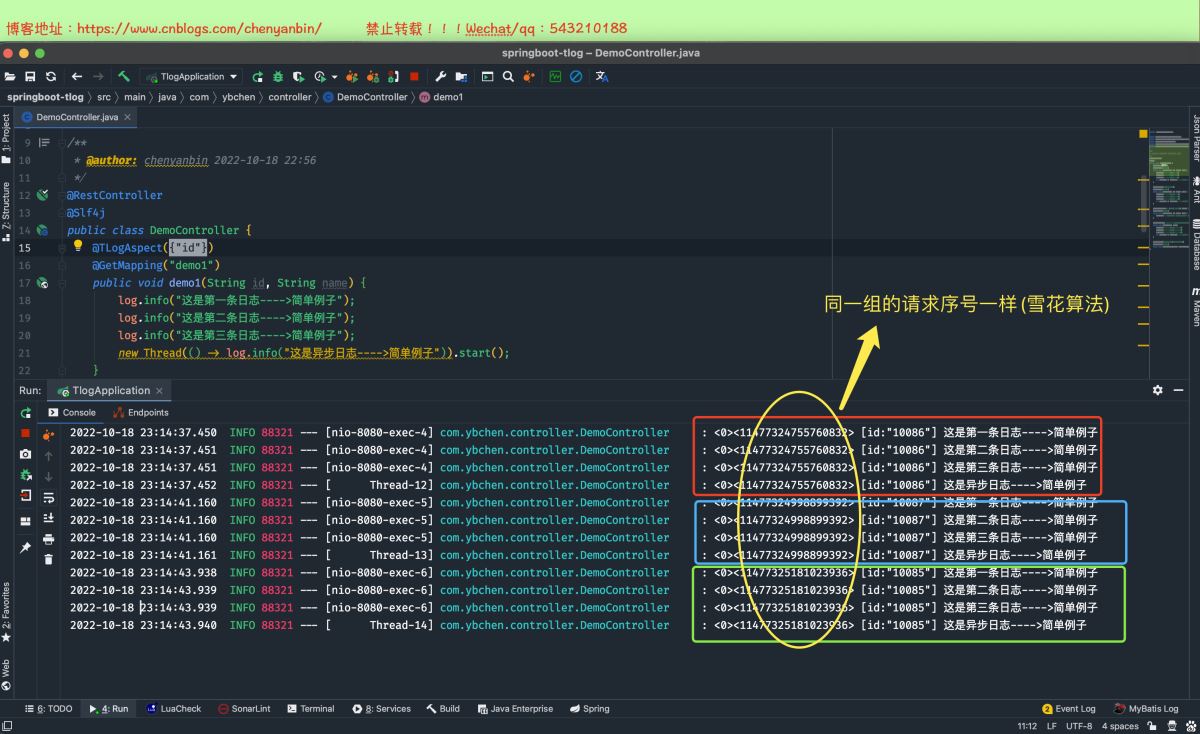This screenshot has width=1200, height=734.
Task: Clear console using the trash icon
Action: (48, 560)
